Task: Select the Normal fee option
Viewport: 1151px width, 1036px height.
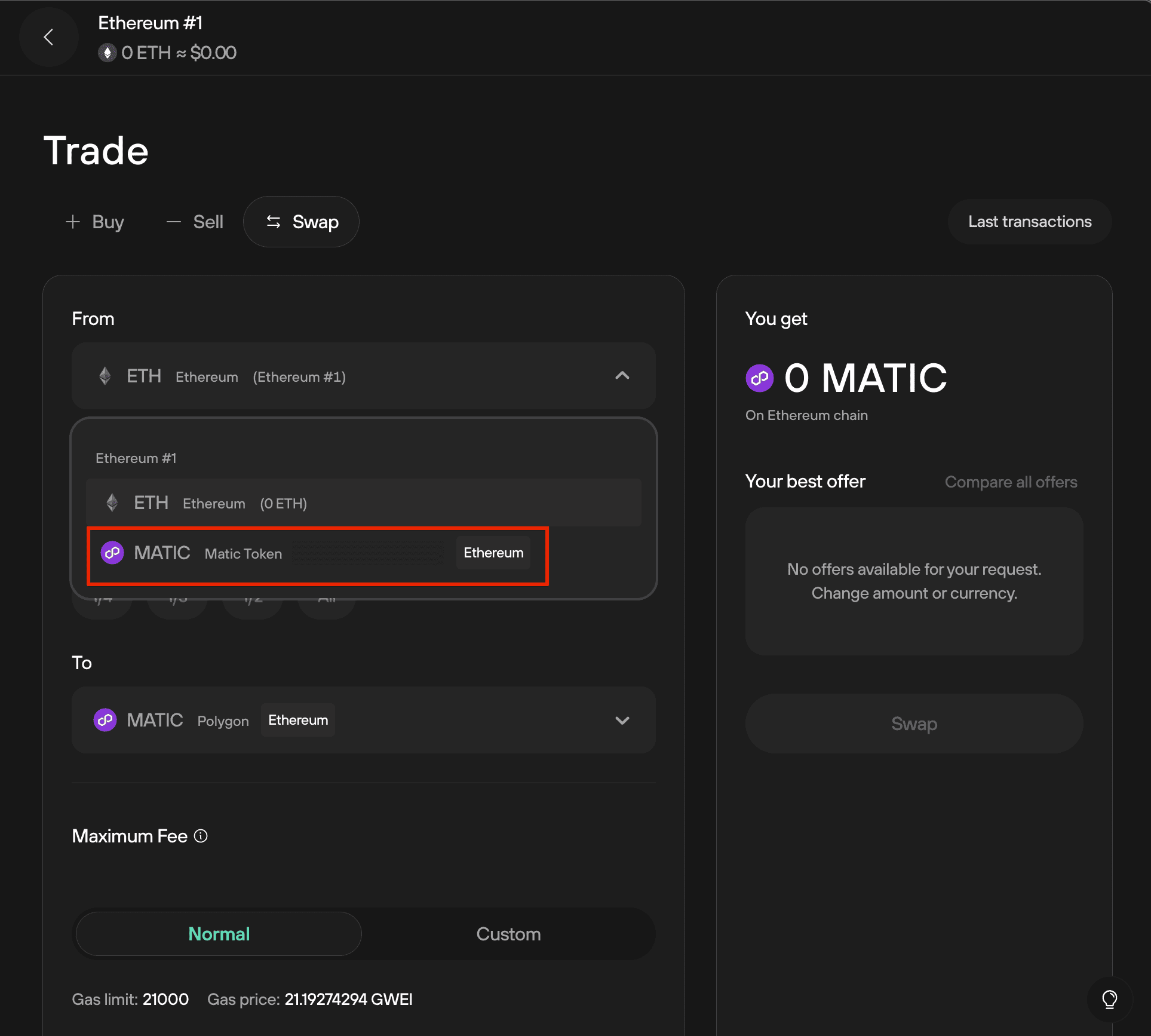Action: tap(219, 934)
